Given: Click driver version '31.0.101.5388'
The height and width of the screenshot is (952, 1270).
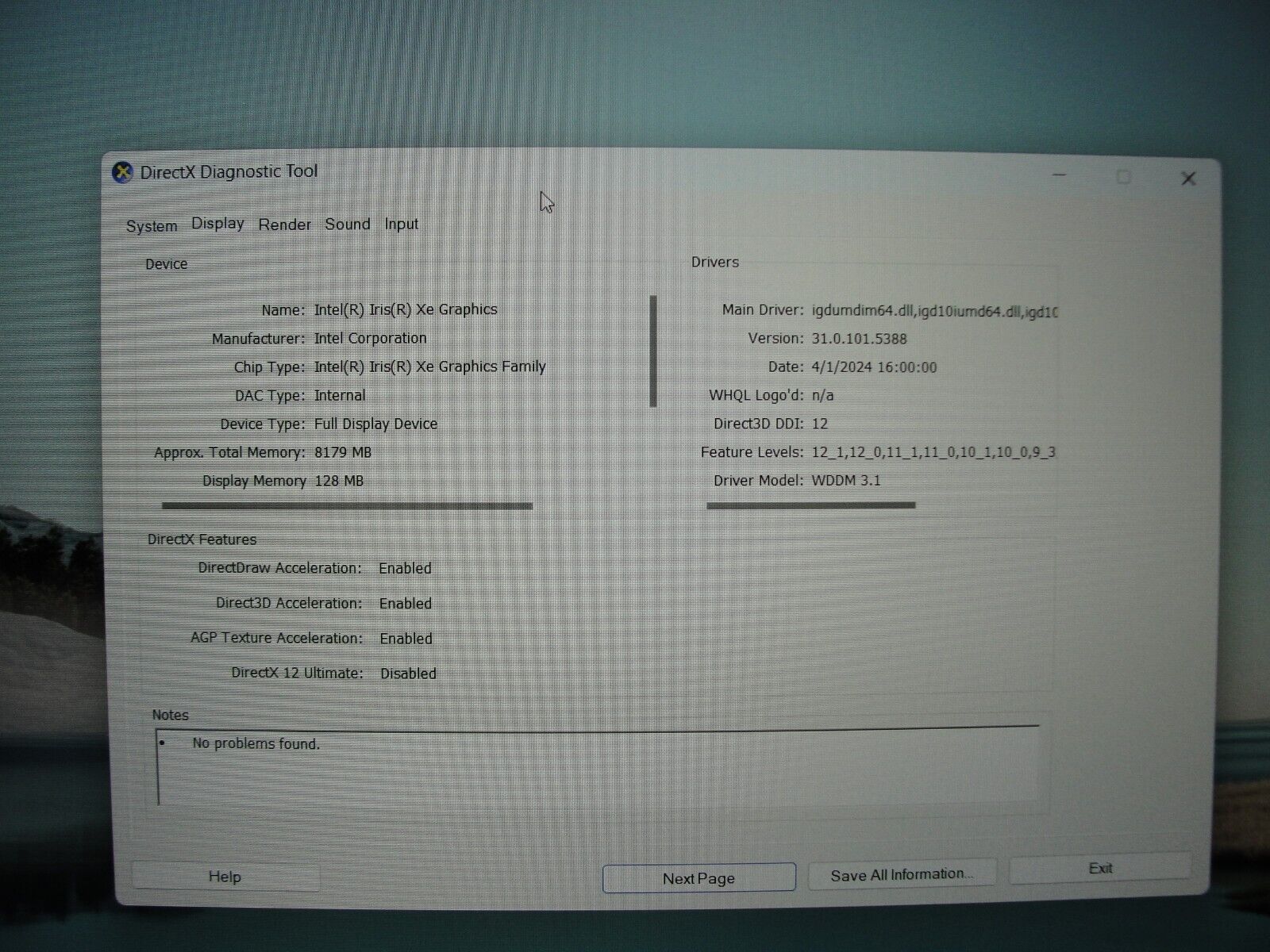Looking at the screenshot, I should (859, 339).
